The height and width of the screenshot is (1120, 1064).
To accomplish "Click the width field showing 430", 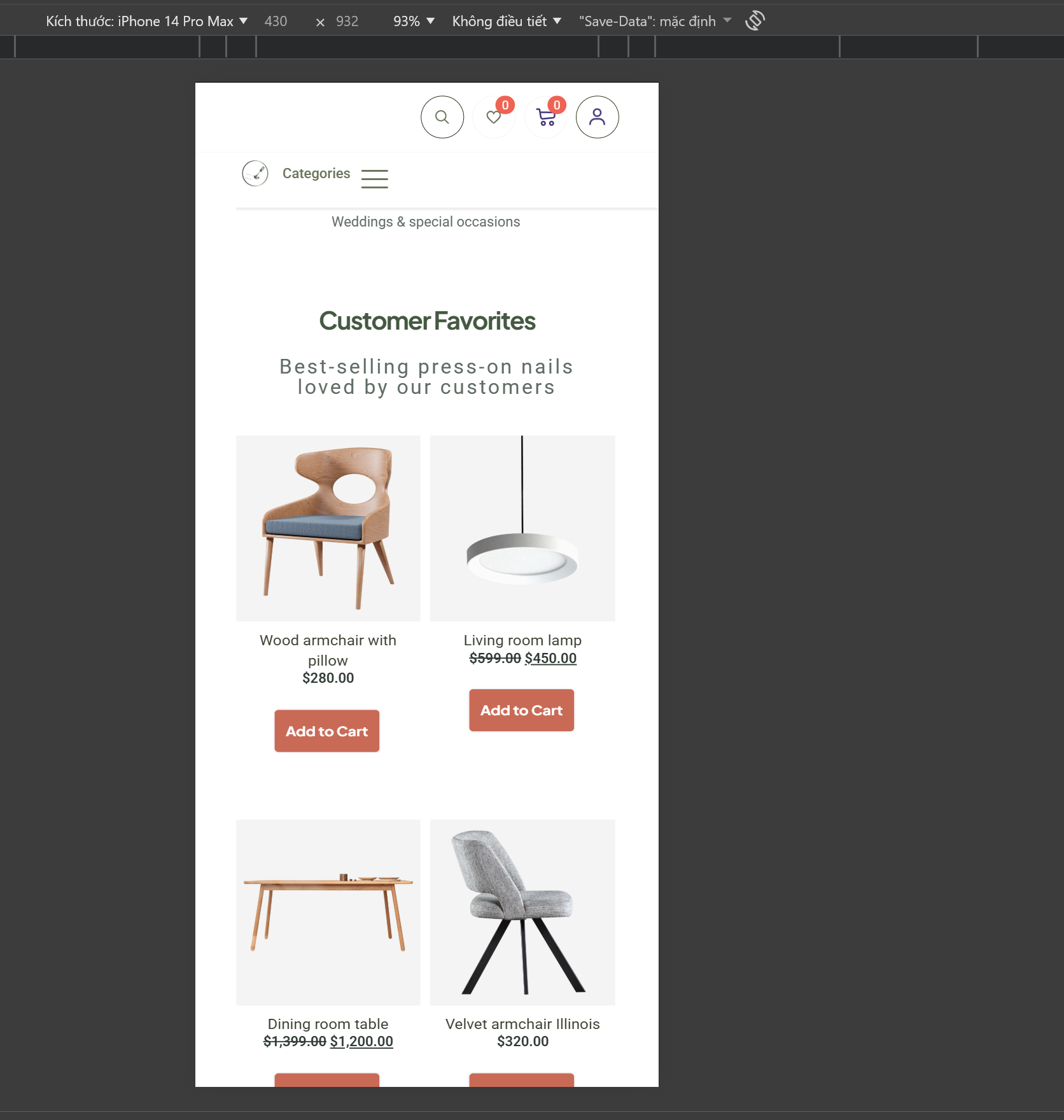I will pyautogui.click(x=276, y=21).
